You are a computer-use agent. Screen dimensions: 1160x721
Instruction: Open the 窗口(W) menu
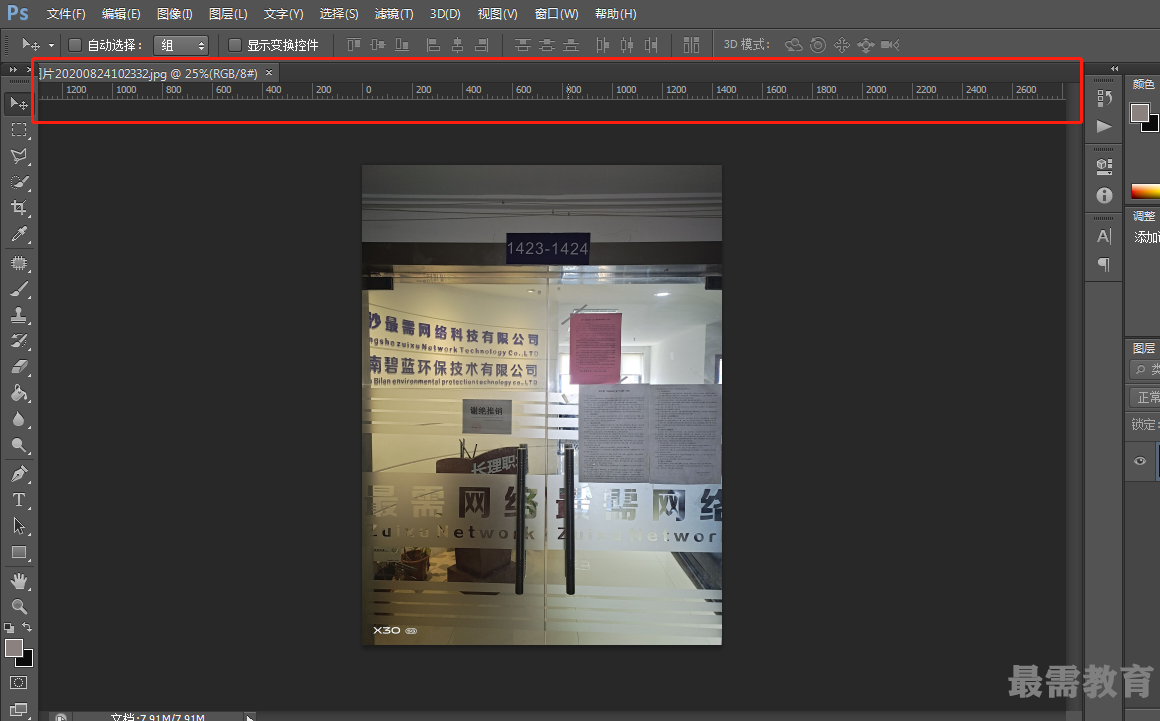click(x=556, y=14)
